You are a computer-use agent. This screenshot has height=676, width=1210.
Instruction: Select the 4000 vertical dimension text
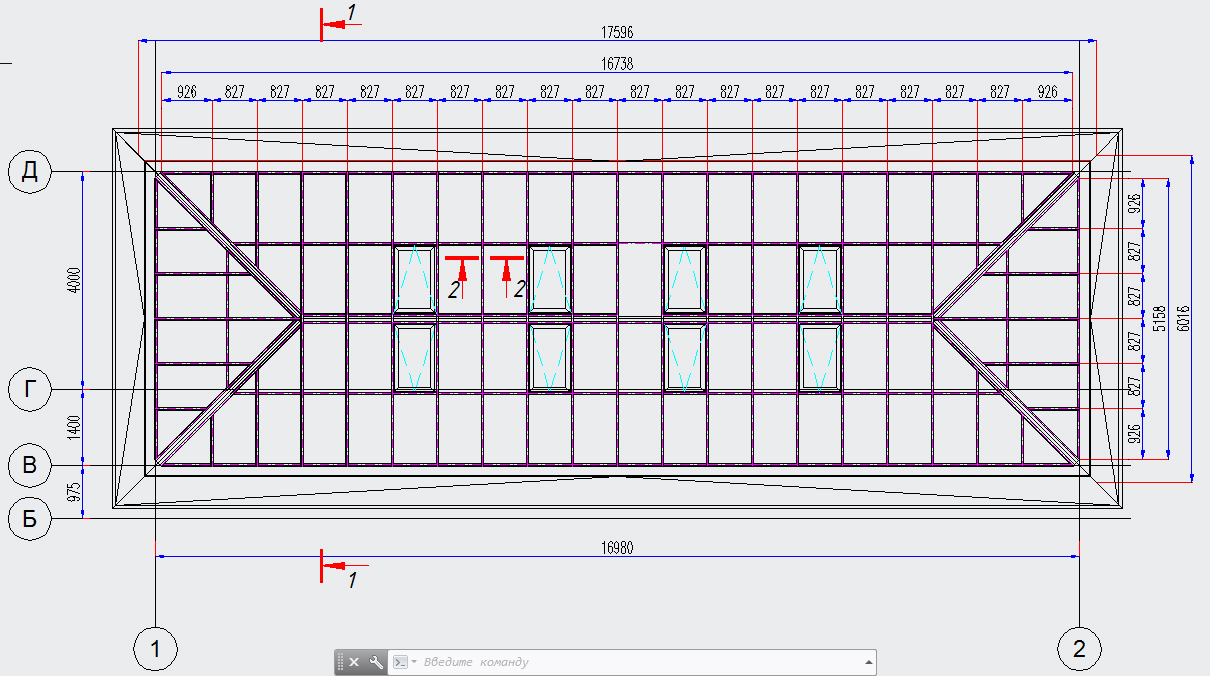pos(74,280)
